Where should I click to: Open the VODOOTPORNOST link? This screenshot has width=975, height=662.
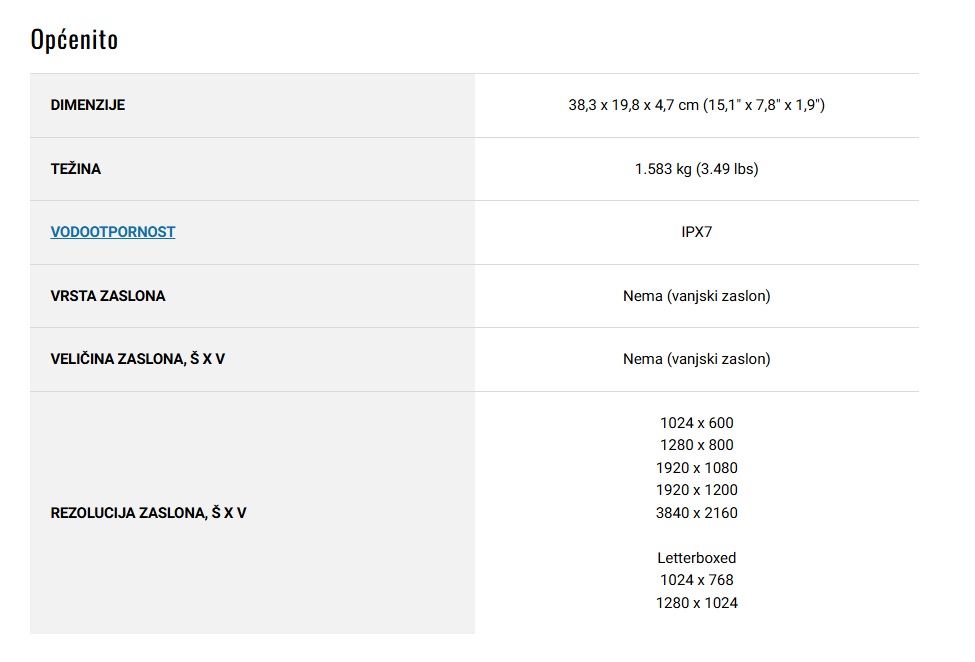coord(113,232)
